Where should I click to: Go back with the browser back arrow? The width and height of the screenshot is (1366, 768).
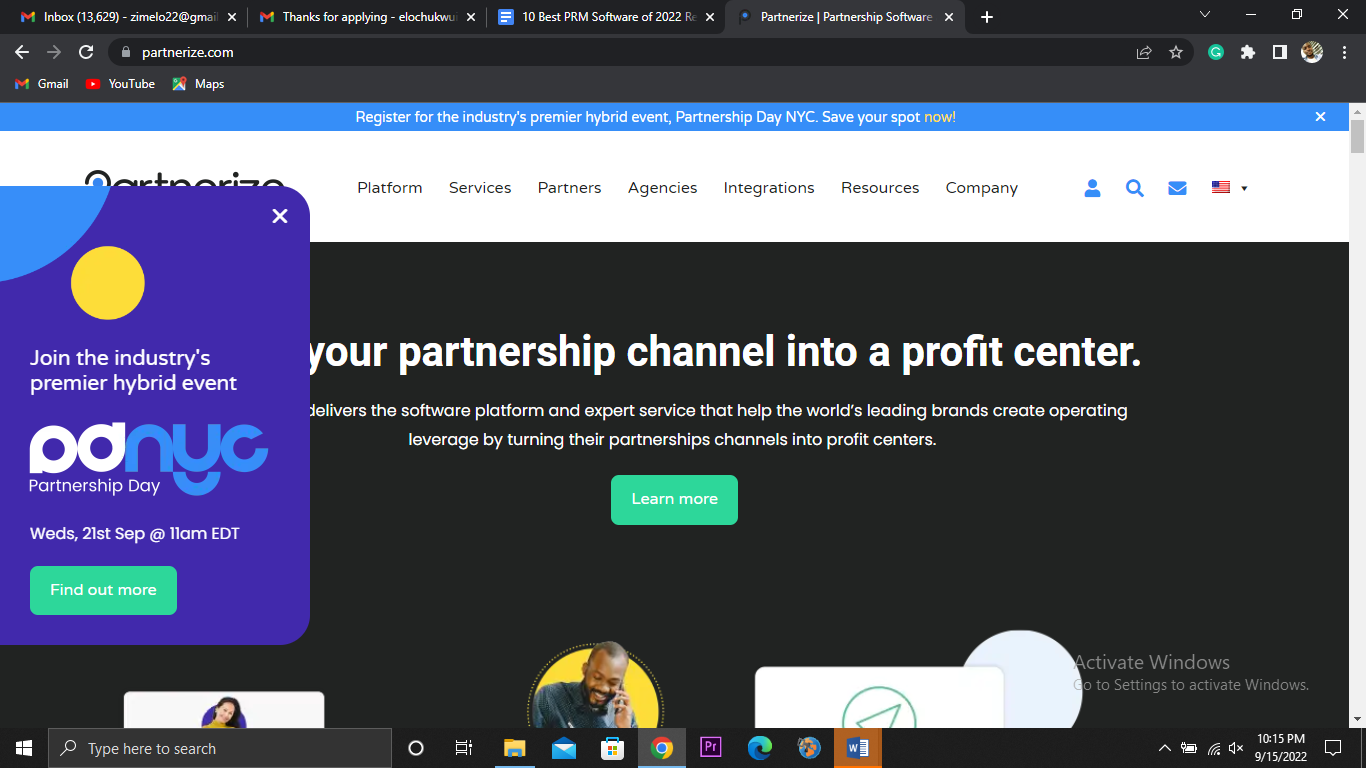pos(22,52)
